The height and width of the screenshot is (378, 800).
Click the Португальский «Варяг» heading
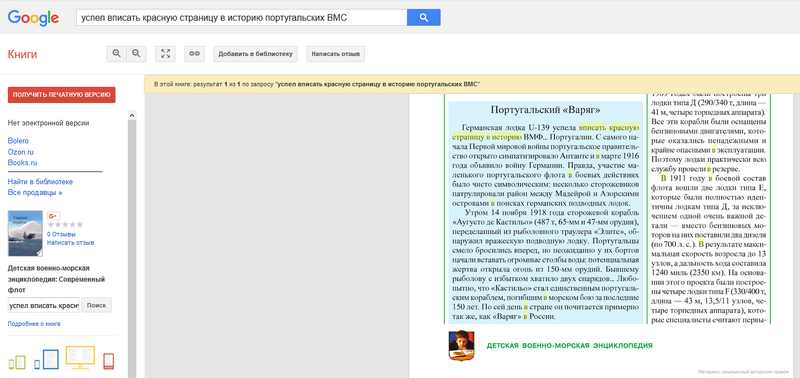[x=545, y=110]
